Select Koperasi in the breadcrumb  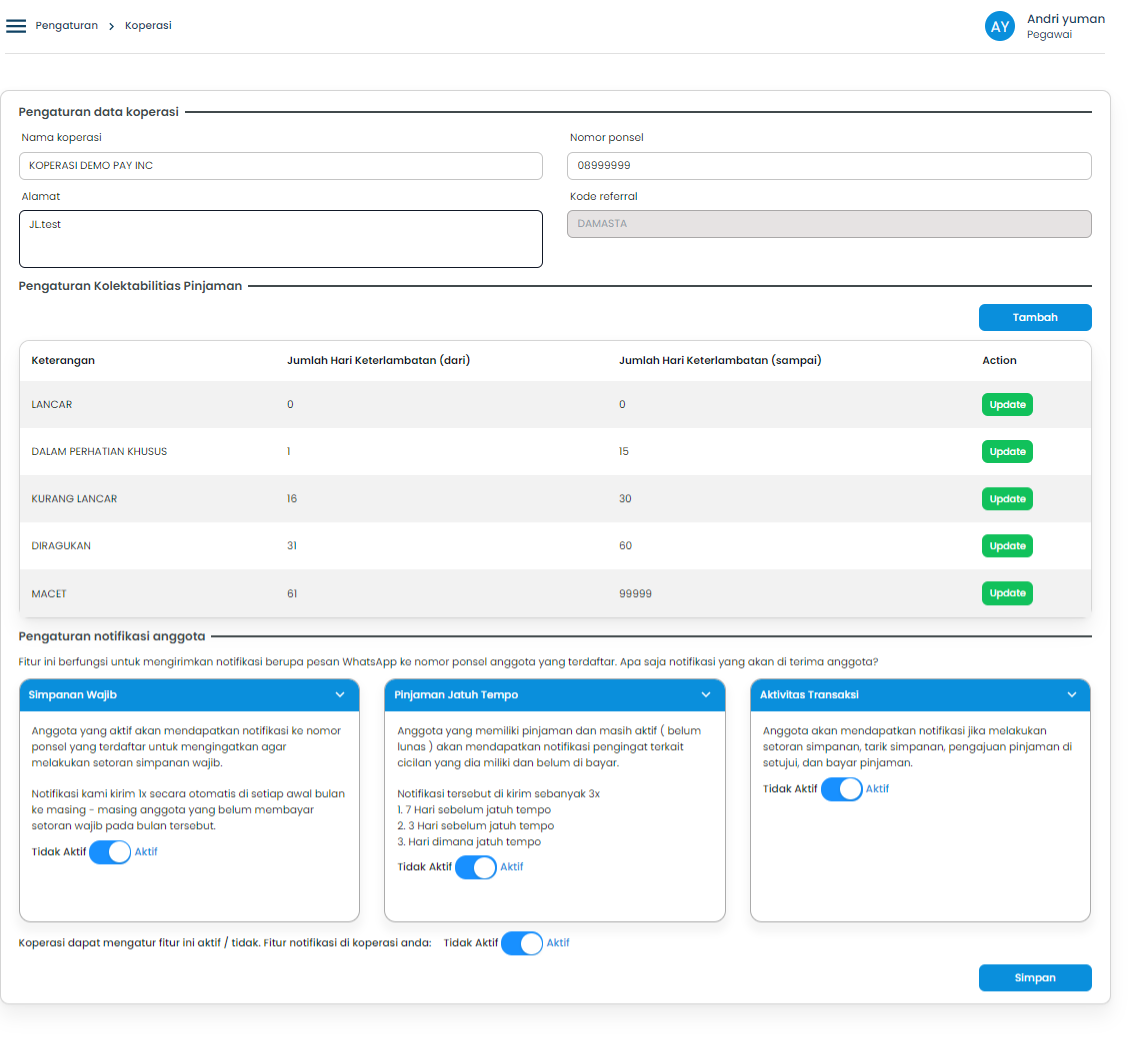[148, 26]
